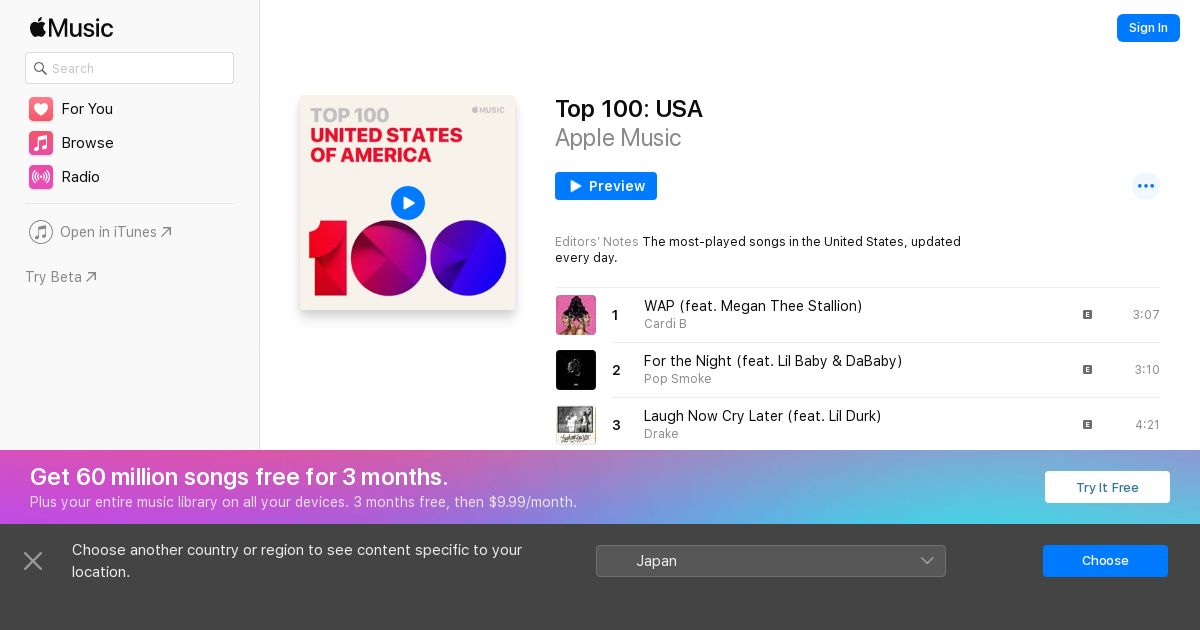Image resolution: width=1200 pixels, height=630 pixels.
Task: Click the For the Night album artwork
Action: 576,370
